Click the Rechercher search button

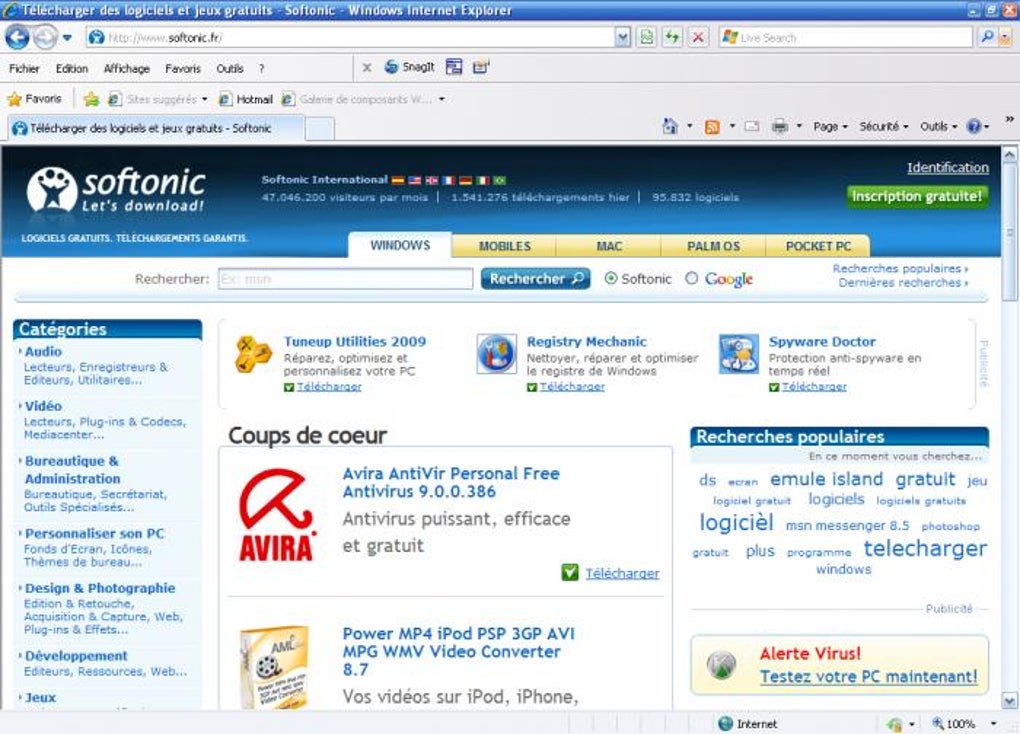tap(535, 279)
